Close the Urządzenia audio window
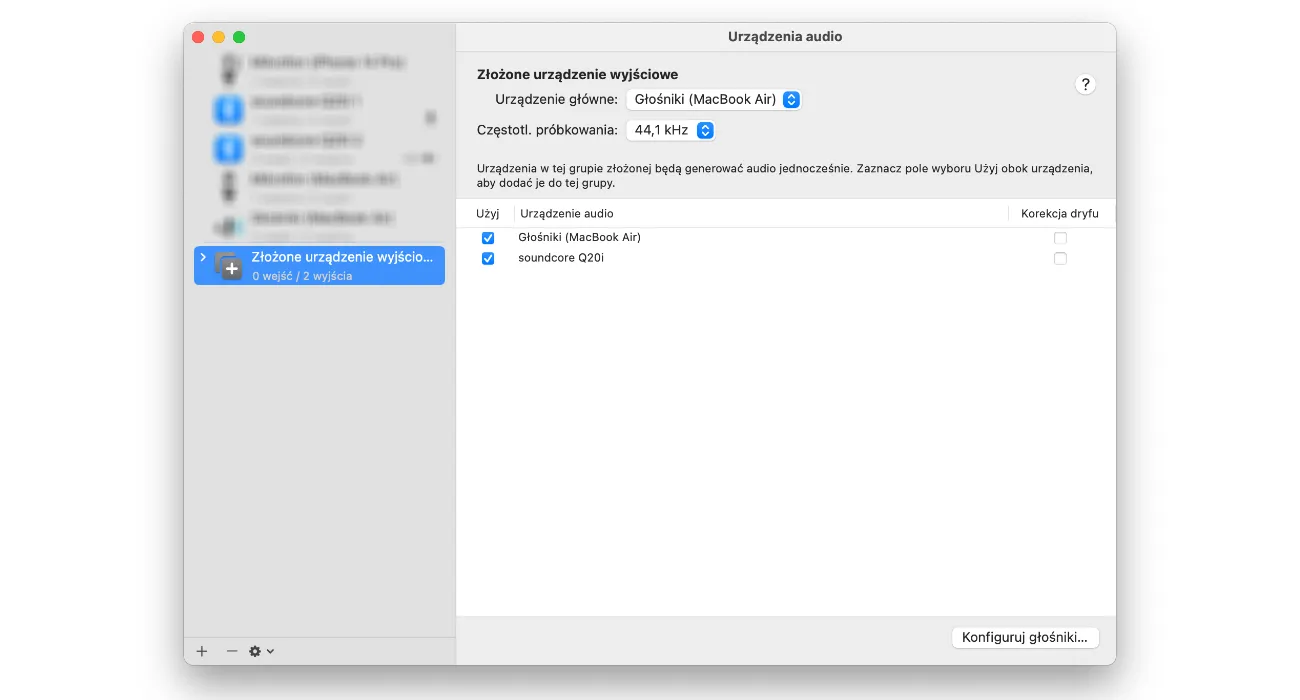This screenshot has height=700, width=1300. click(x=198, y=37)
